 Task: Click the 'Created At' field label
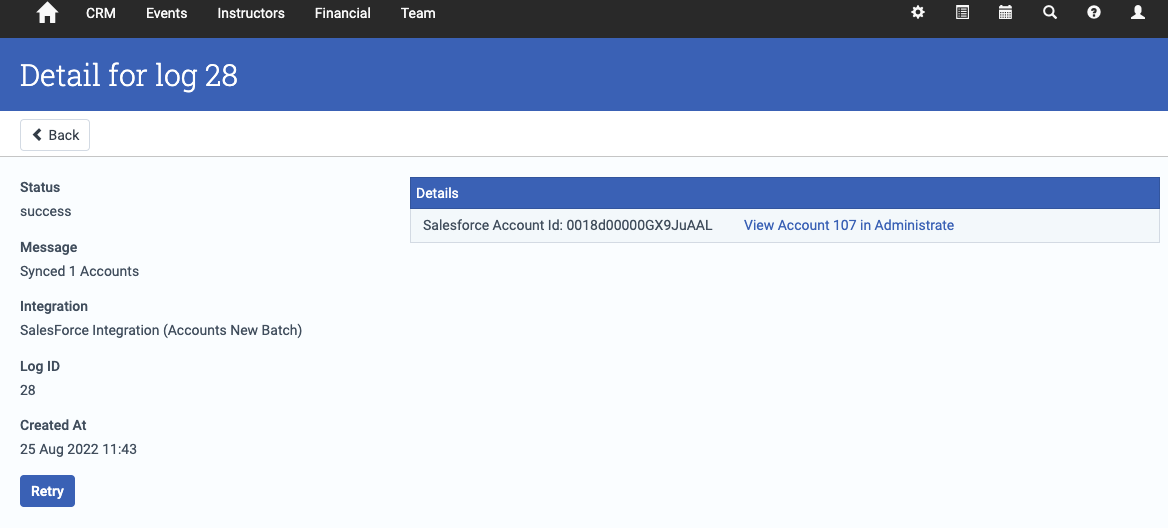(53, 425)
